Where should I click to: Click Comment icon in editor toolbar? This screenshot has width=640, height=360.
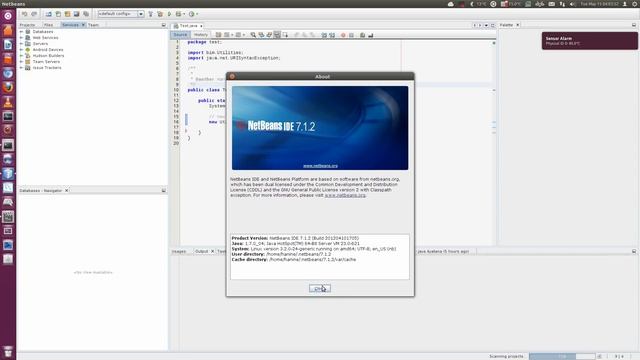click(x=362, y=35)
